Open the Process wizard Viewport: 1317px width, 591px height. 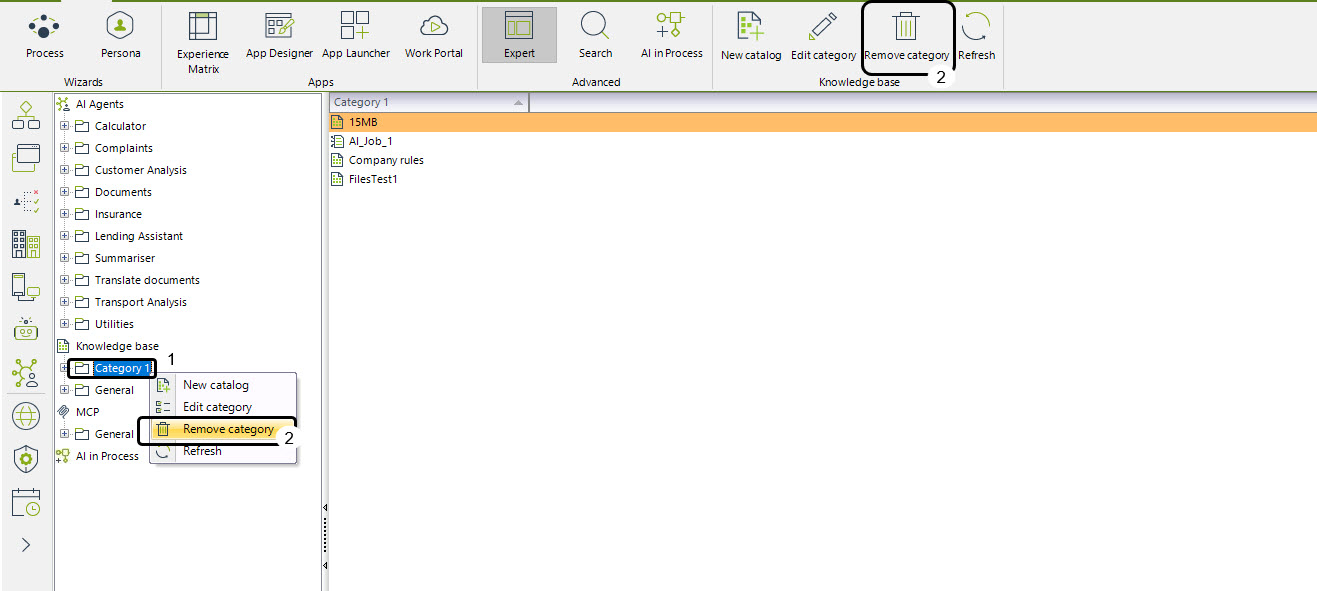point(44,35)
